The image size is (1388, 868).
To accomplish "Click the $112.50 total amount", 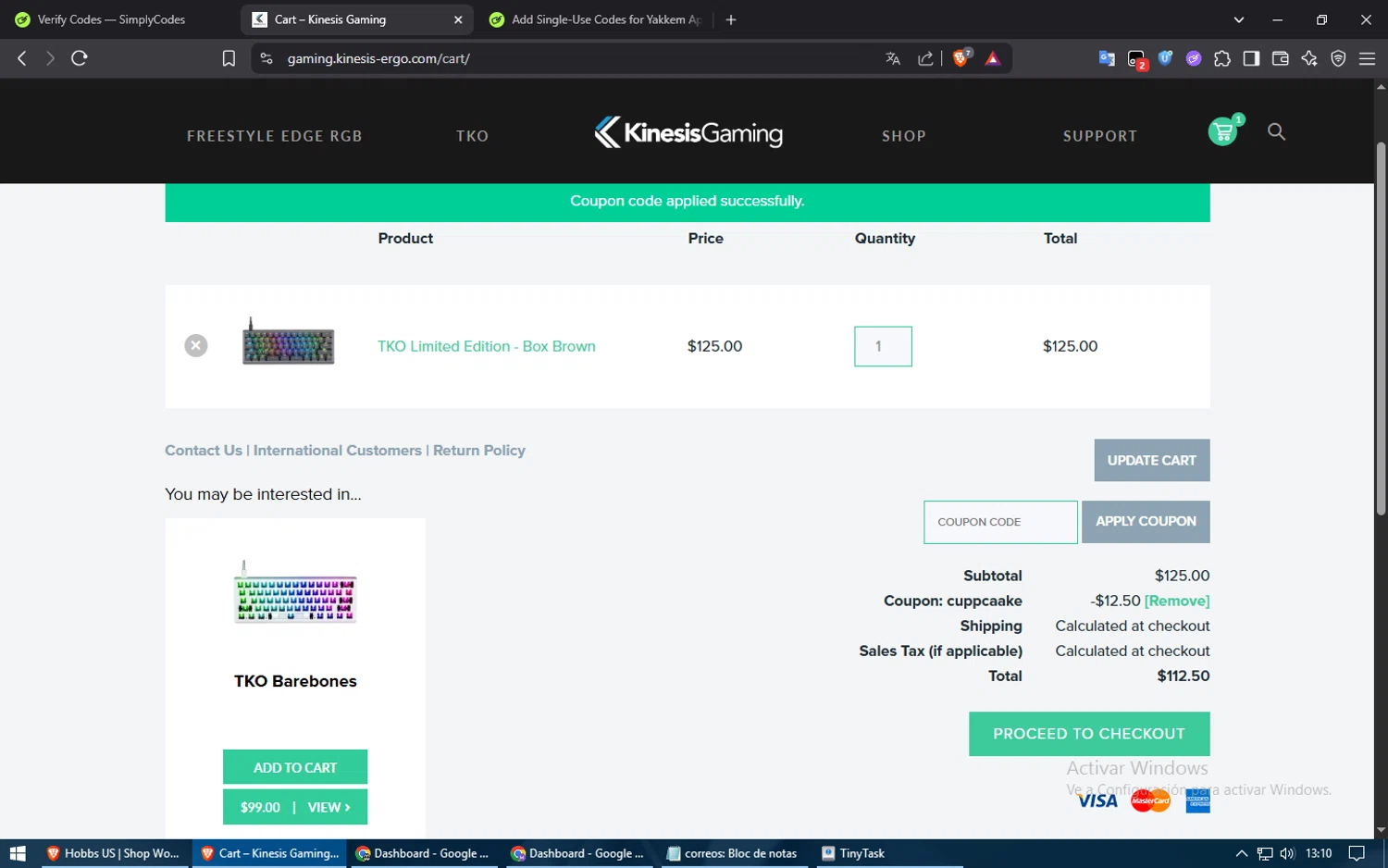I will pyautogui.click(x=1184, y=676).
